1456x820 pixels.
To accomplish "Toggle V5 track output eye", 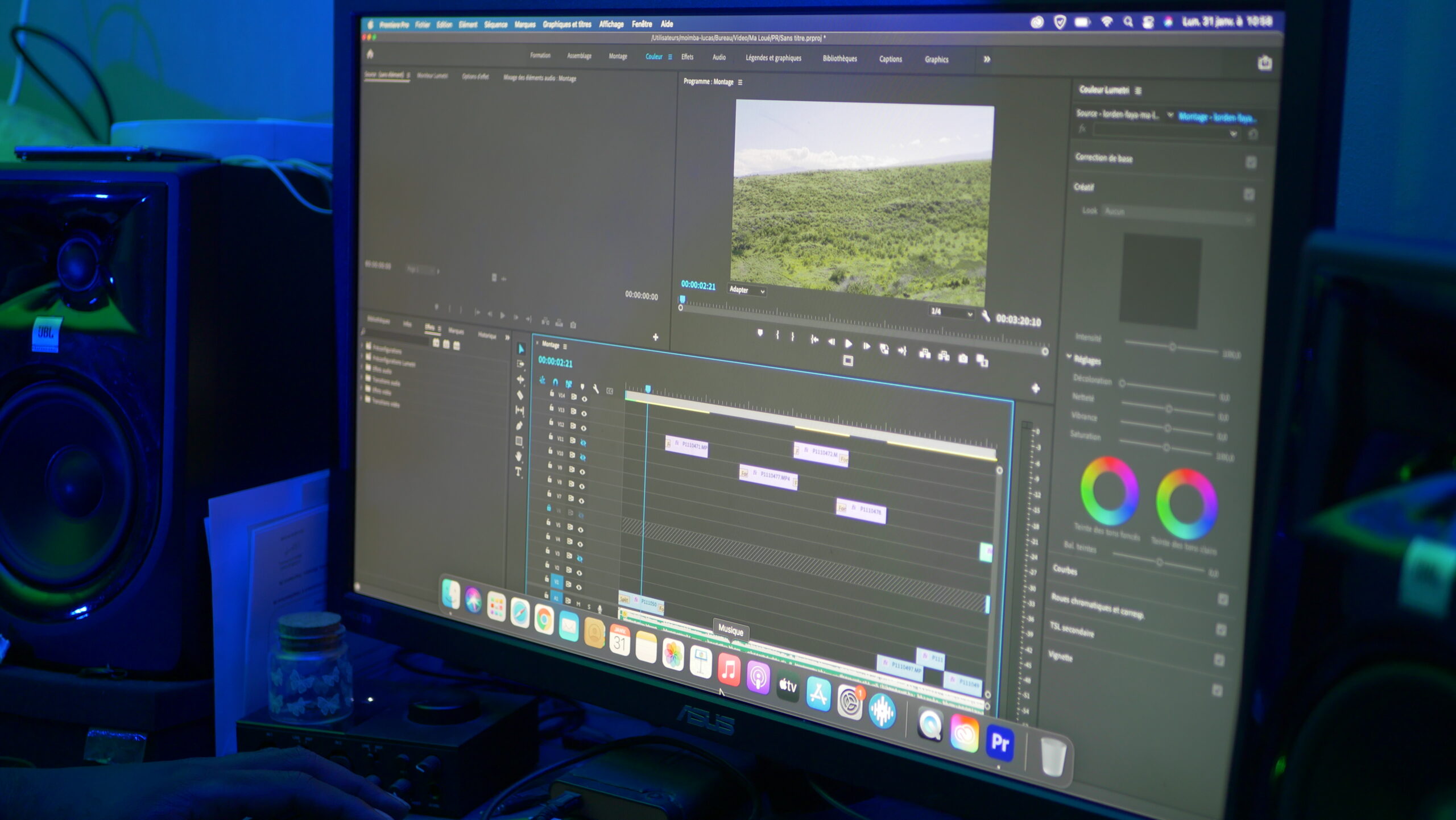I will 580,529.
